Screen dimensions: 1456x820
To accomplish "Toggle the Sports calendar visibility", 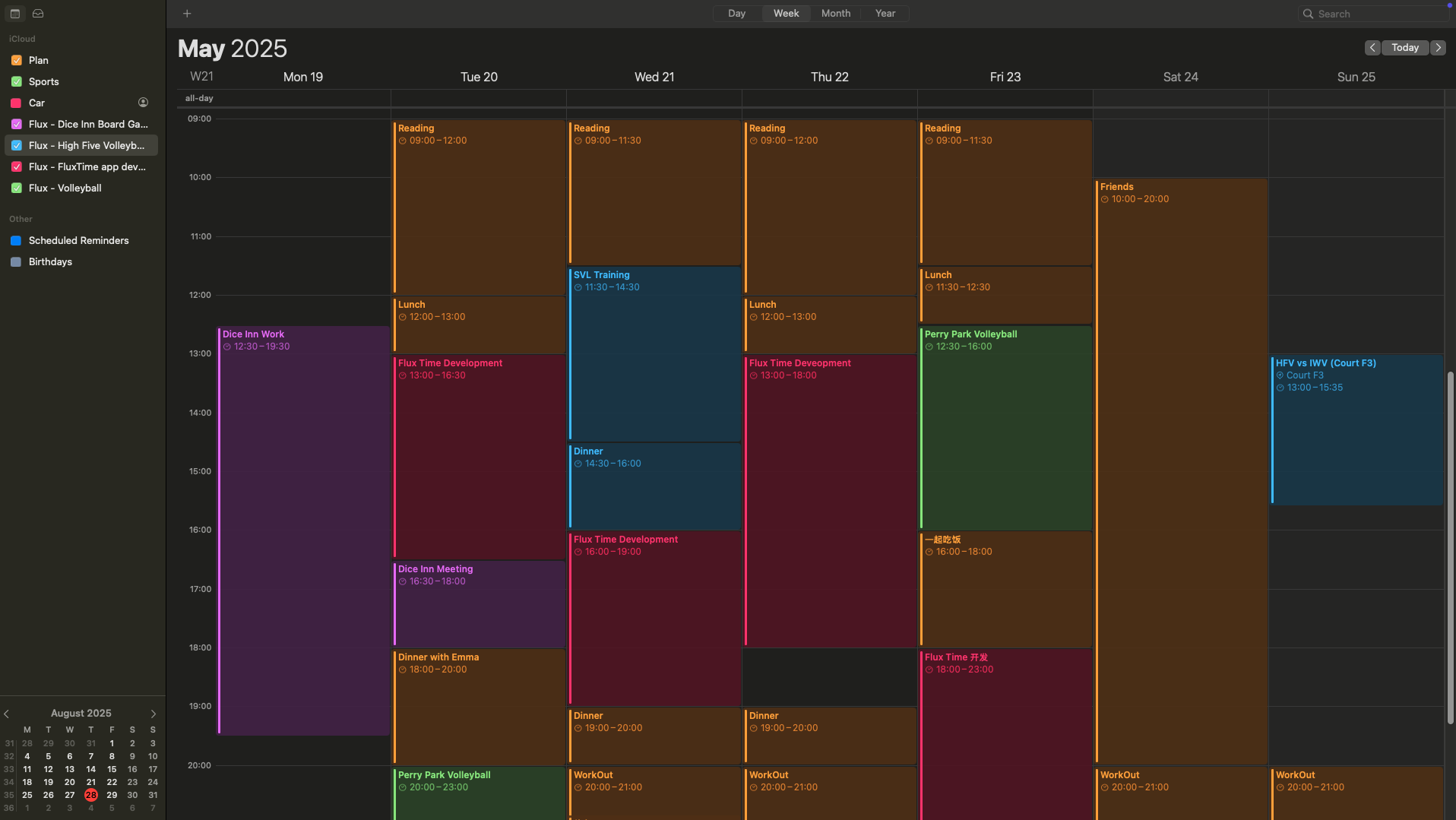I will pyautogui.click(x=17, y=81).
